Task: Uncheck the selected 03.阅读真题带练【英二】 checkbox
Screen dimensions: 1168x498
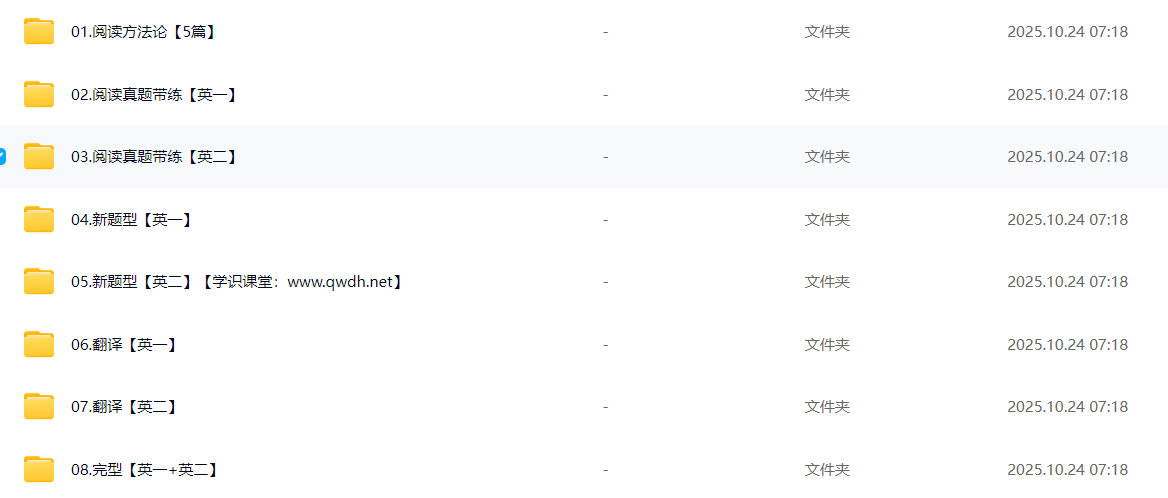Action: pyautogui.click(x=2, y=157)
